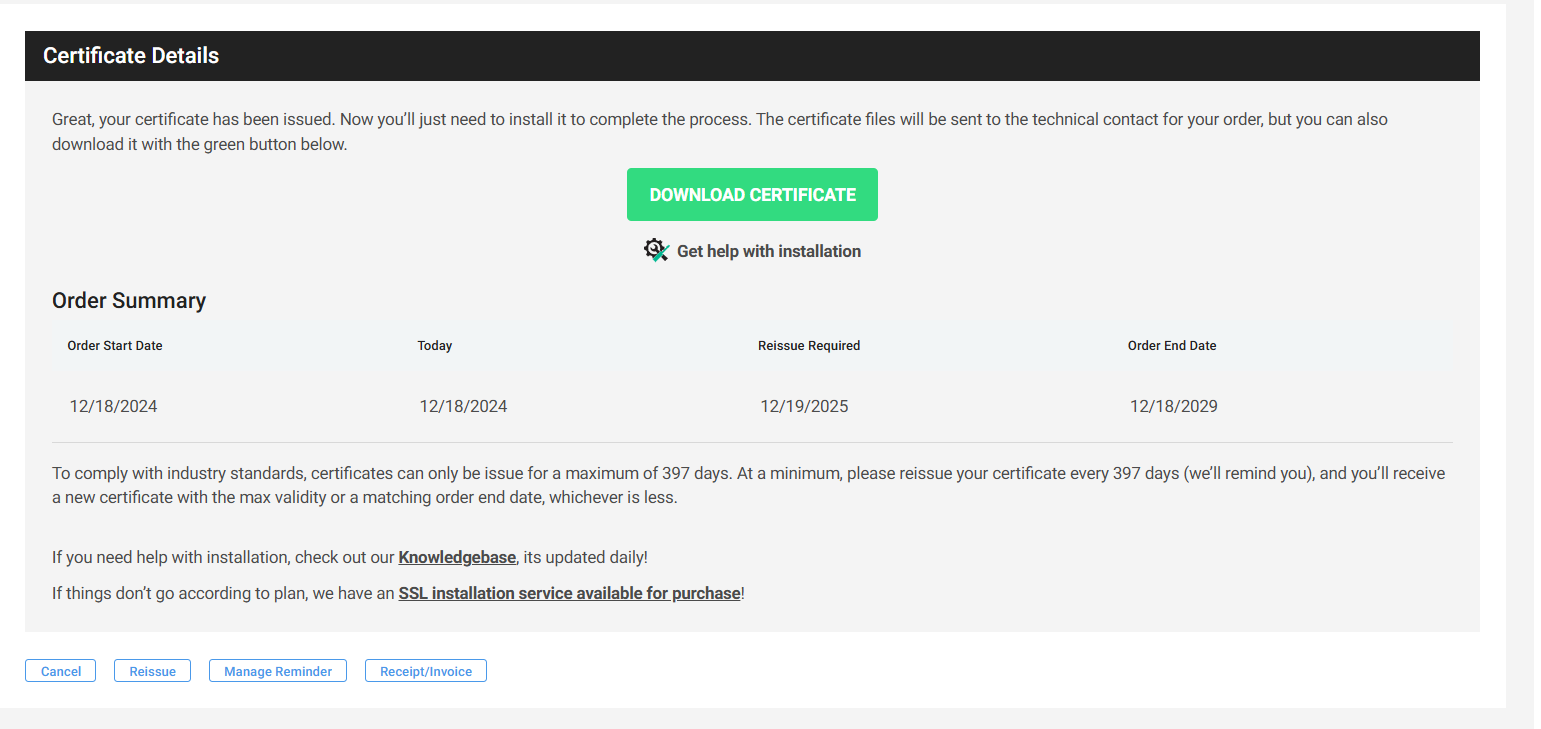The height and width of the screenshot is (729, 1541).
Task: Click the 397 days compliance notice text
Action: point(748,484)
